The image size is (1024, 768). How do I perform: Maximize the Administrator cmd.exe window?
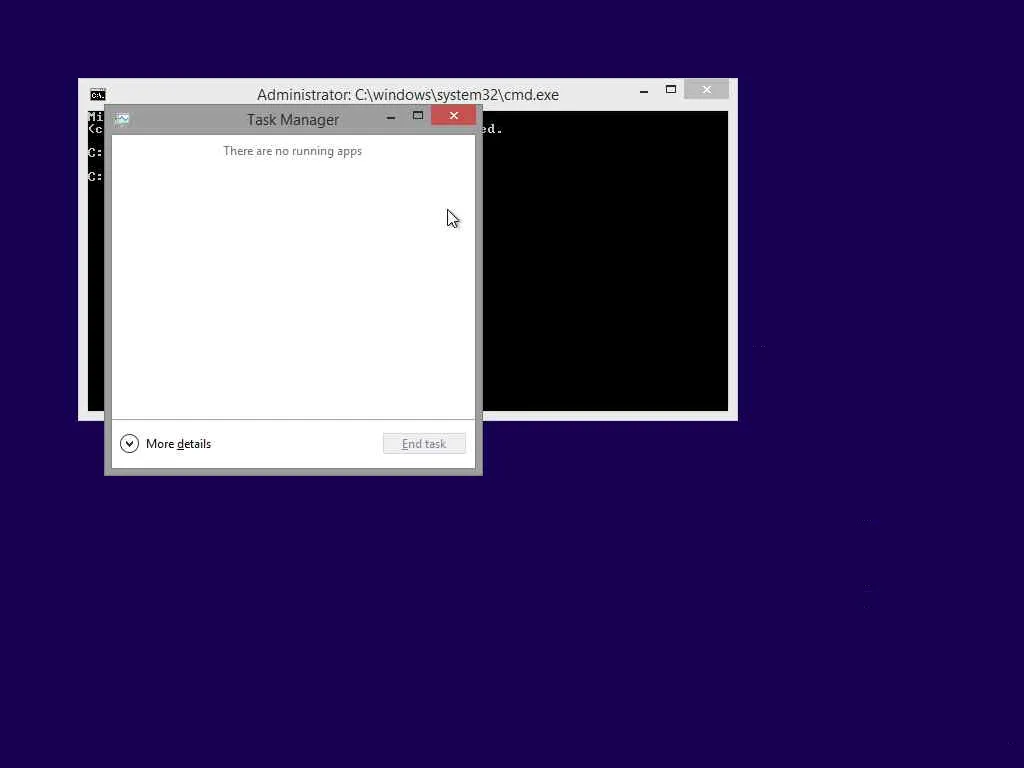tap(671, 89)
